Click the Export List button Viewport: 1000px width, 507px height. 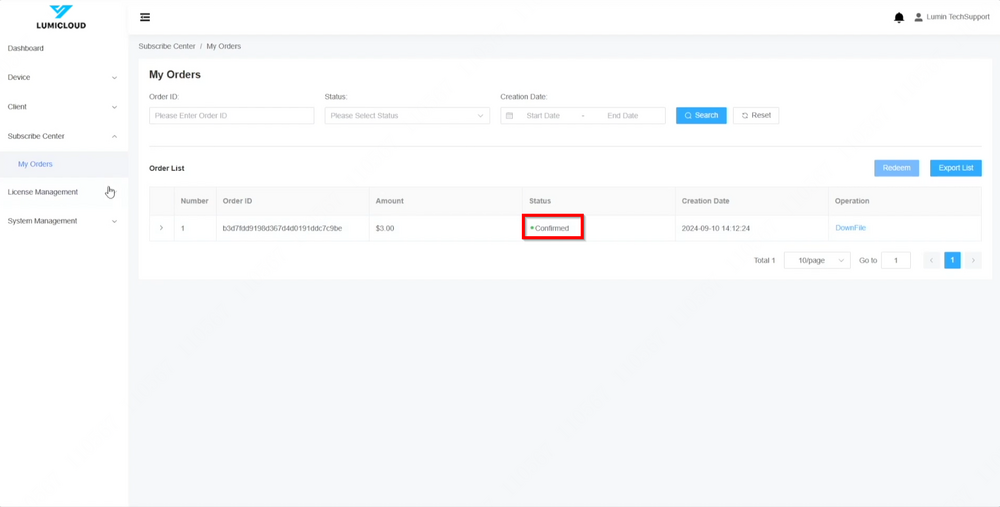pyautogui.click(x=955, y=168)
